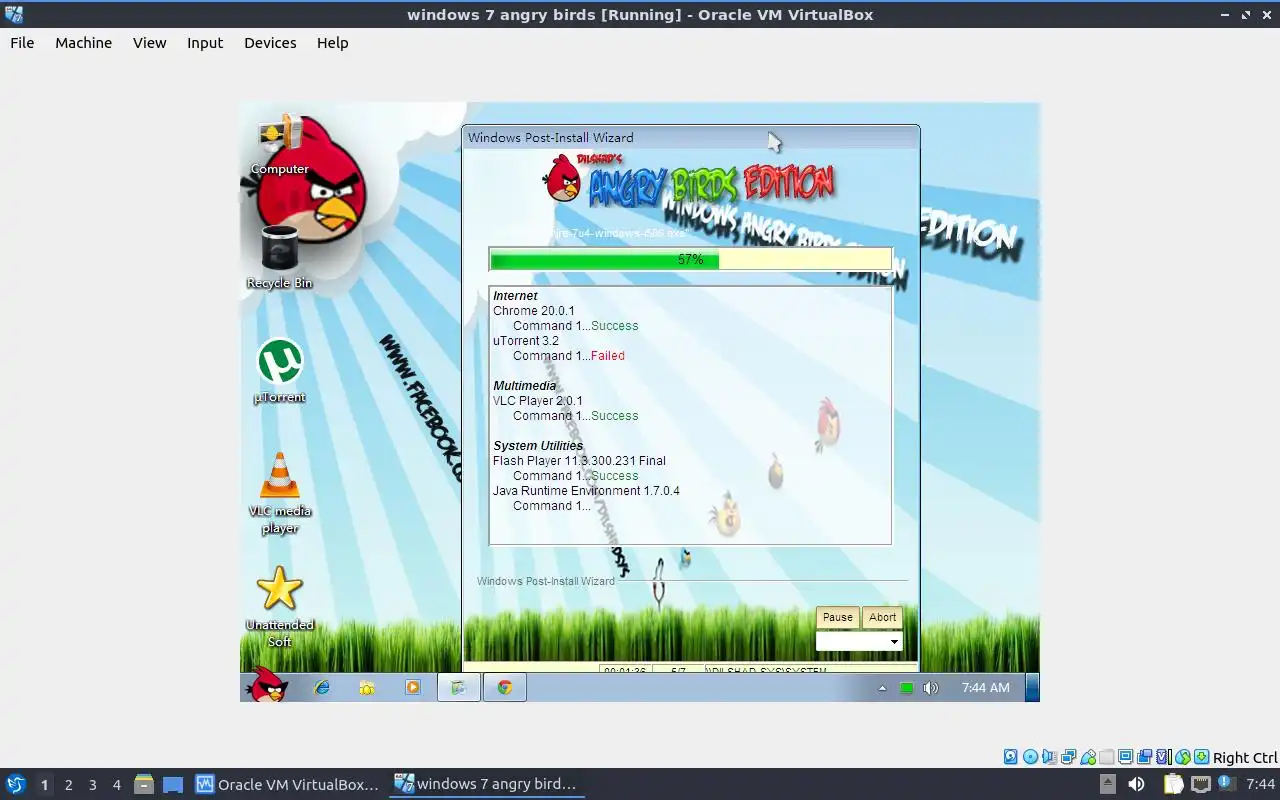The width and height of the screenshot is (1280, 800).
Task: Click VirtualBox display settings indicator
Action: tap(1125, 757)
